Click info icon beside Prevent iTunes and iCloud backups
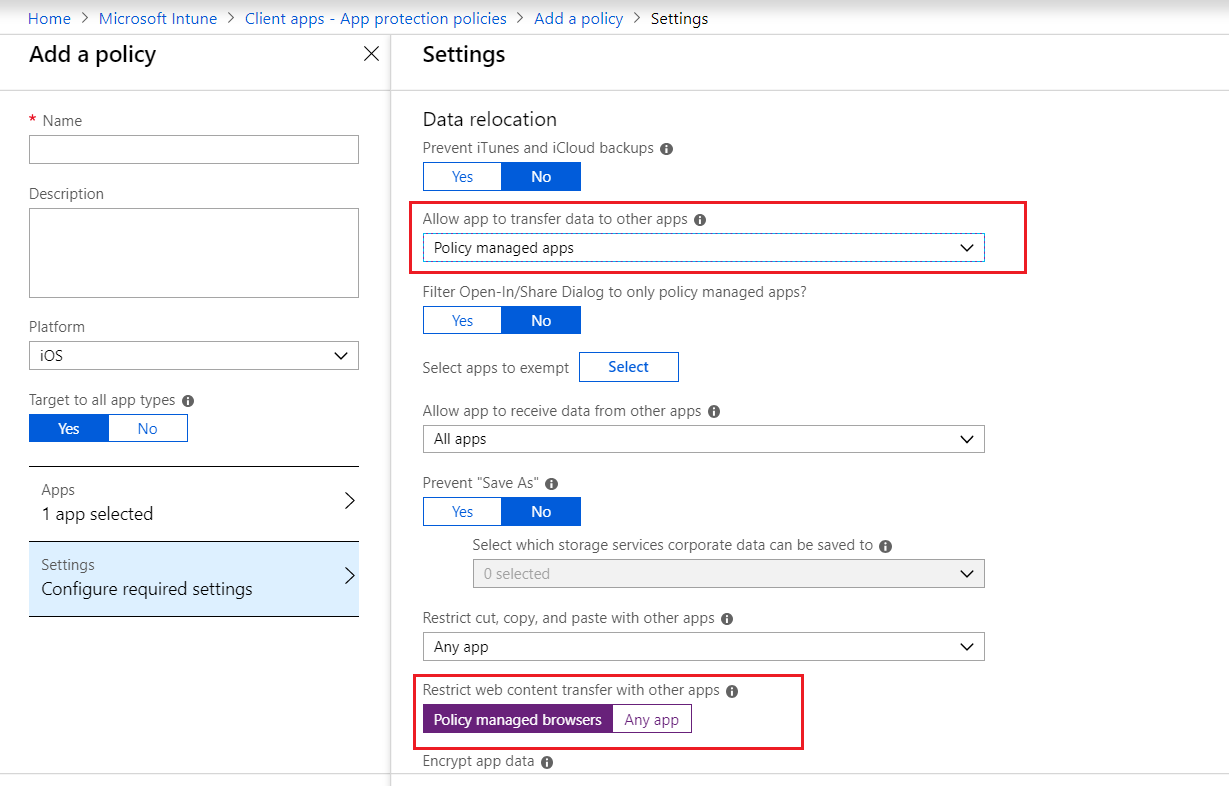1229x786 pixels. [x=667, y=149]
